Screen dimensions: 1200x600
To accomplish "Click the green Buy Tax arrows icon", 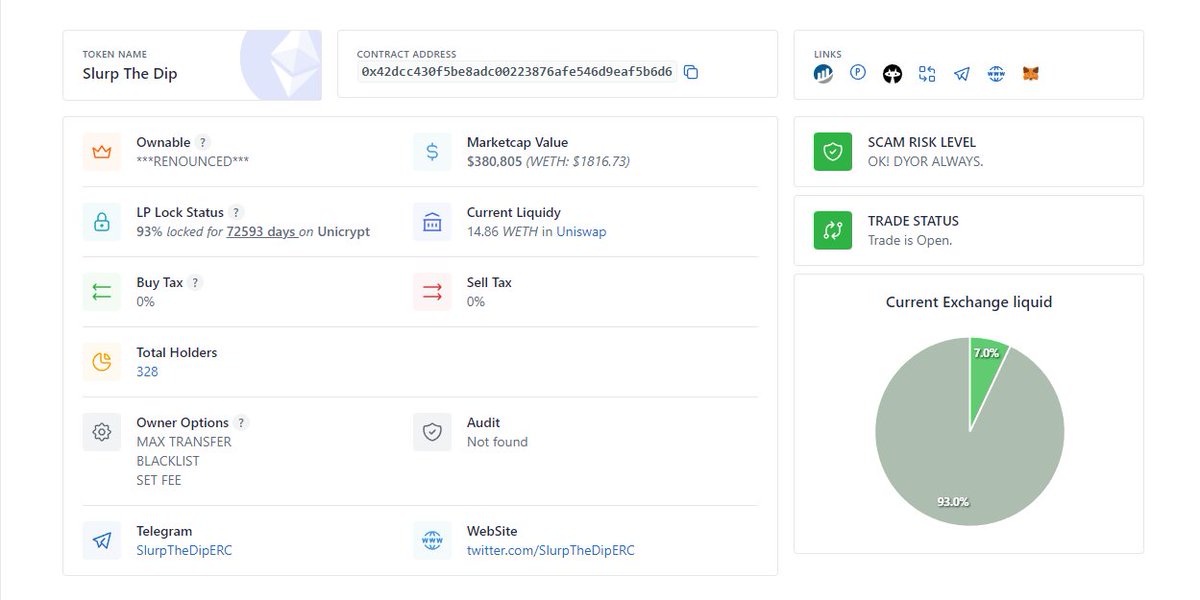I will [x=101, y=292].
